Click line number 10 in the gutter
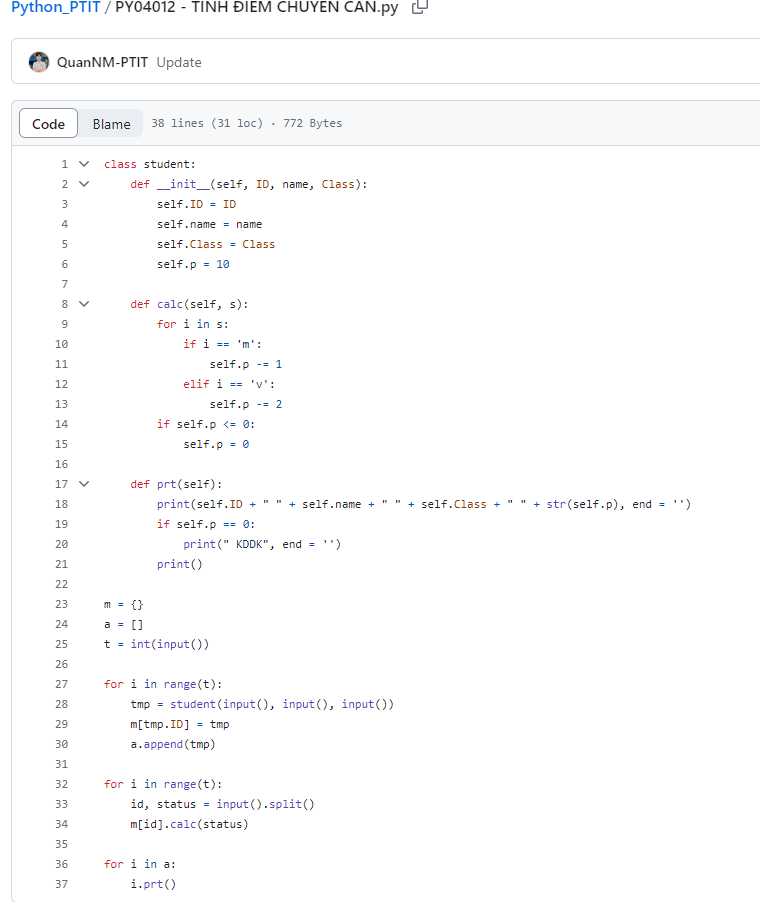The image size is (760, 902). point(62,344)
